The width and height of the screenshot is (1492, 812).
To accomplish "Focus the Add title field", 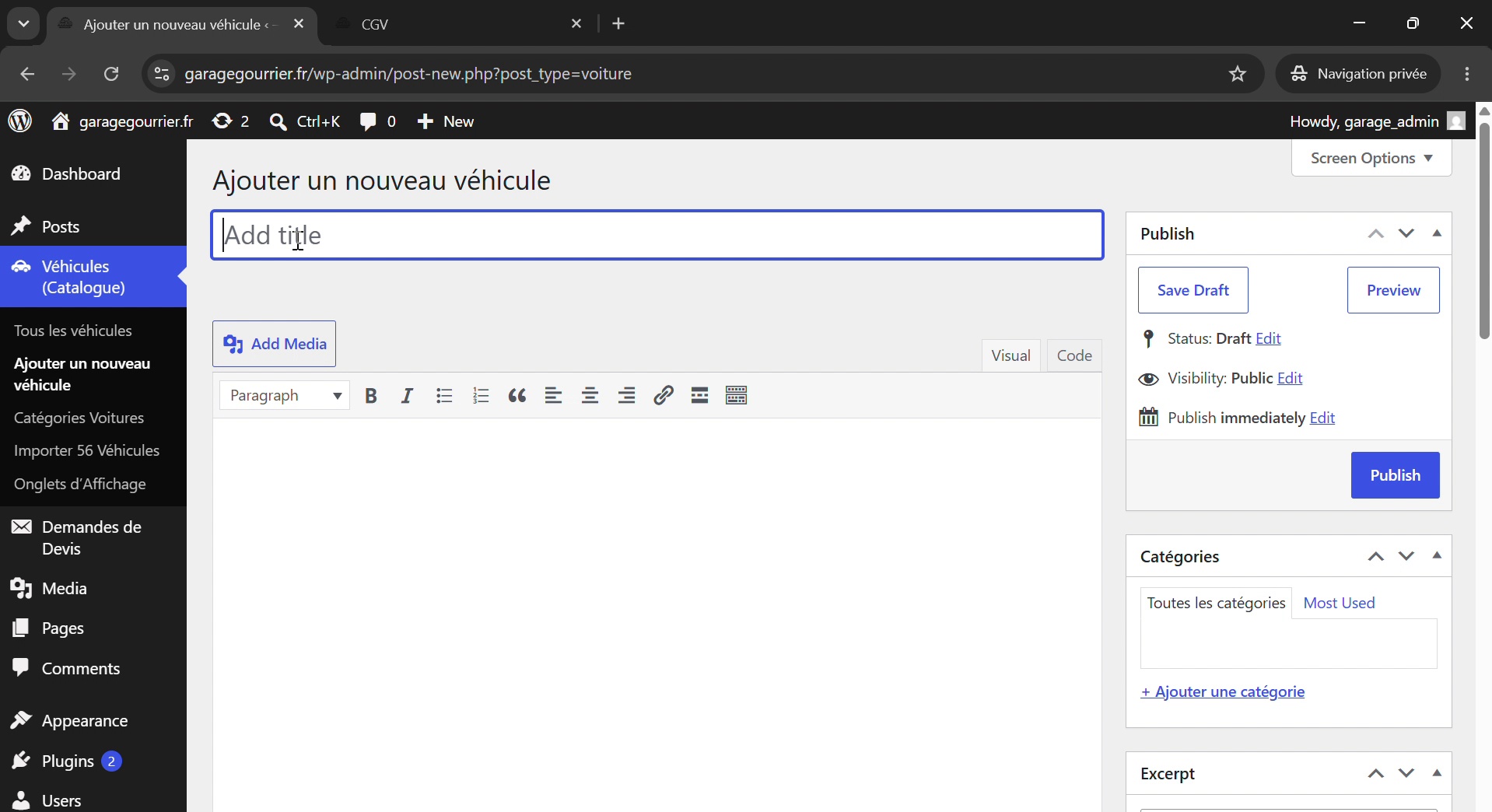I will click(x=657, y=235).
